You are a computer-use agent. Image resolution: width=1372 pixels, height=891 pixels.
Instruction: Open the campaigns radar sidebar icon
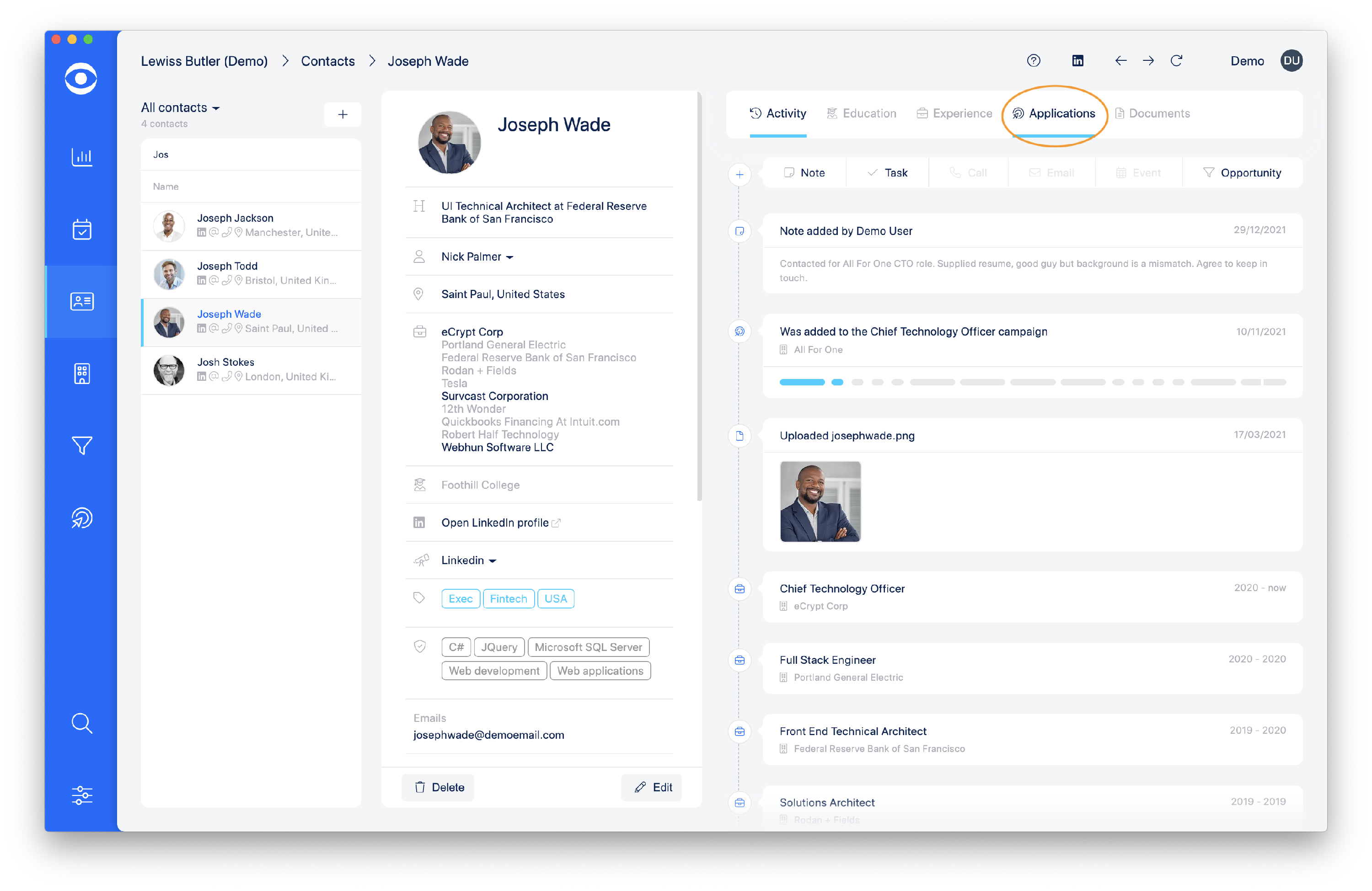82,518
